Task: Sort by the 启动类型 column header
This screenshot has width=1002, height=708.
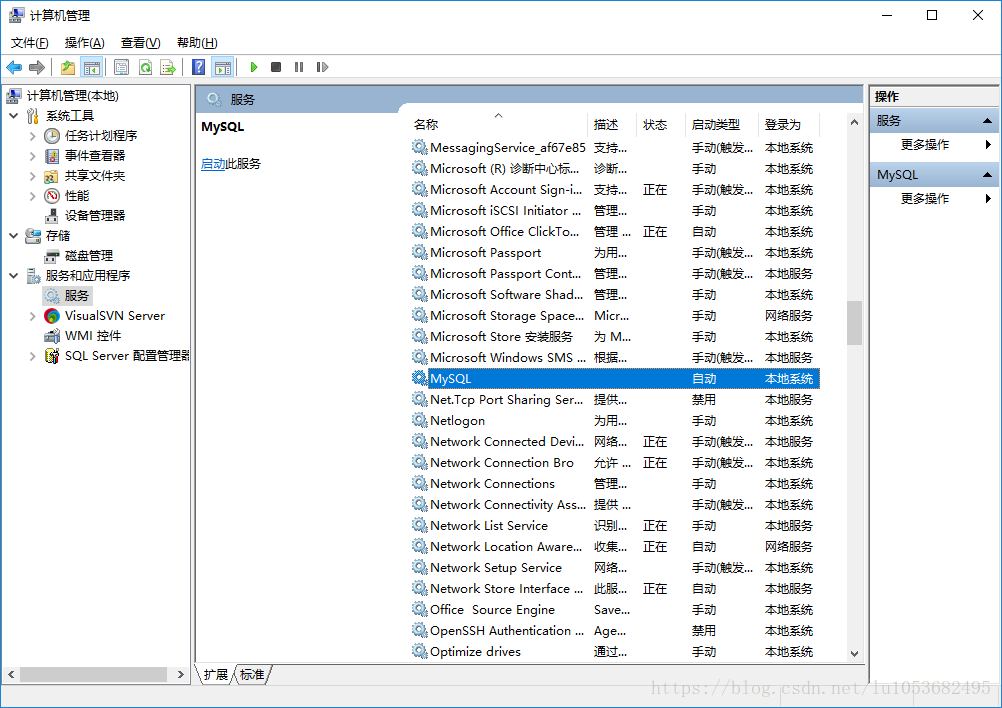Action: pyautogui.click(x=721, y=124)
